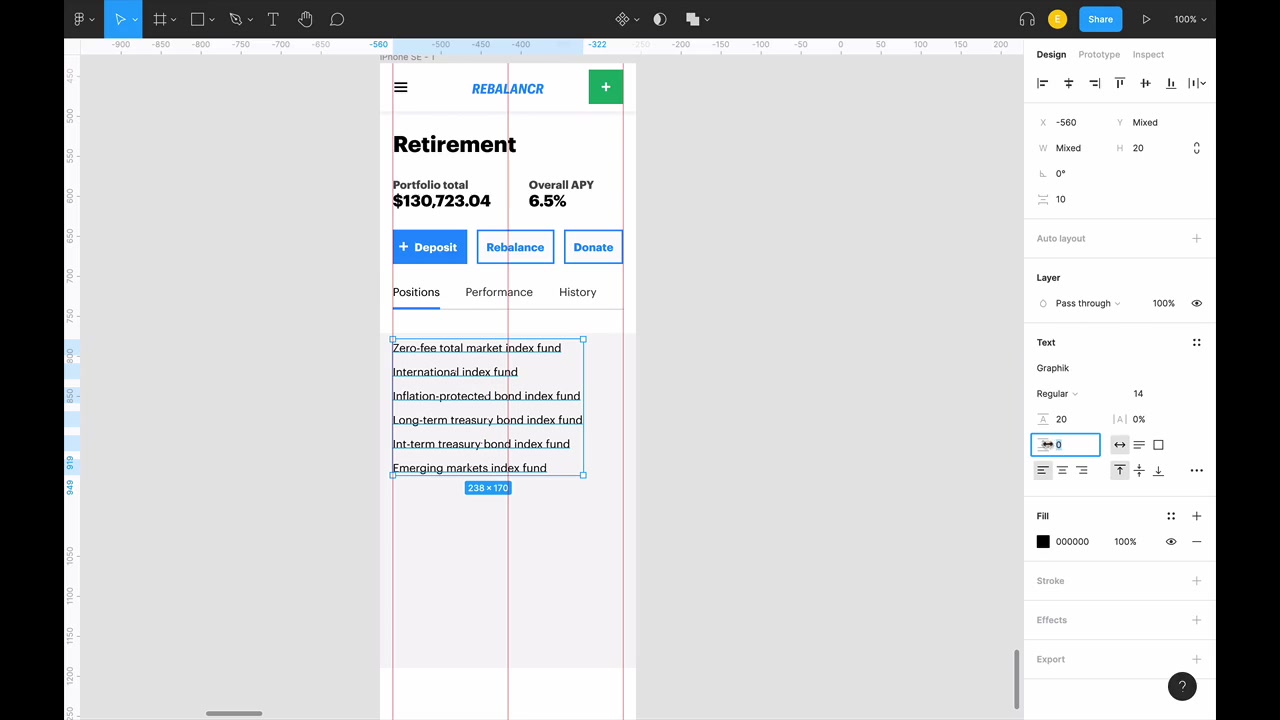This screenshot has width=1280, height=720.
Task: Set text to auto height
Action: click(1139, 445)
